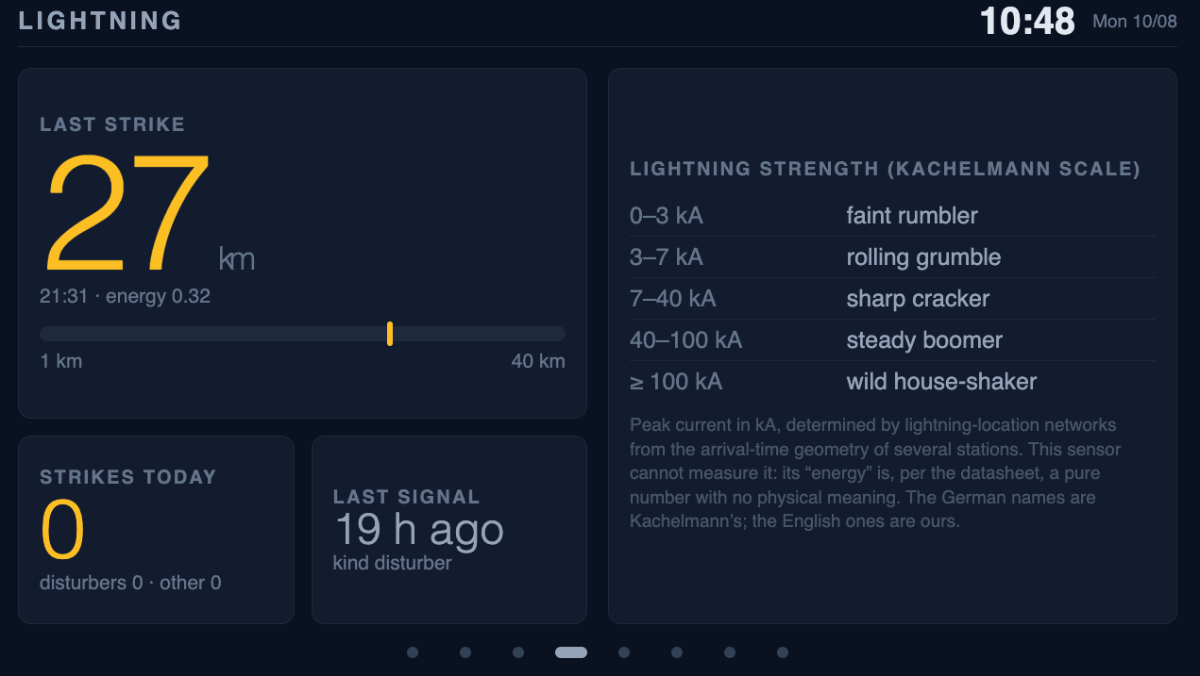Open the Last Signal card
Viewport: 1200px width, 676px height.
tap(449, 529)
